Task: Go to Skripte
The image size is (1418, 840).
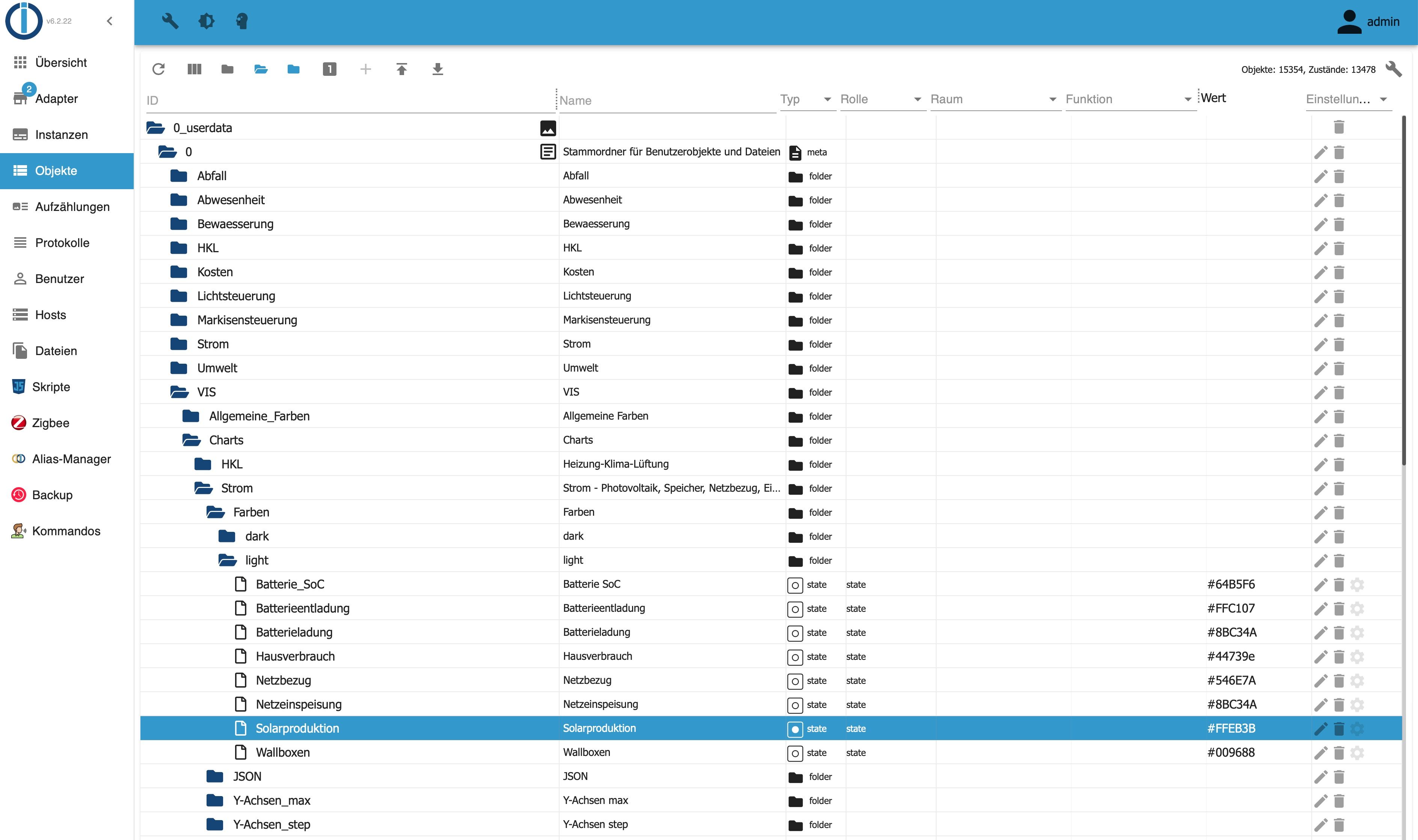Action: point(67,387)
